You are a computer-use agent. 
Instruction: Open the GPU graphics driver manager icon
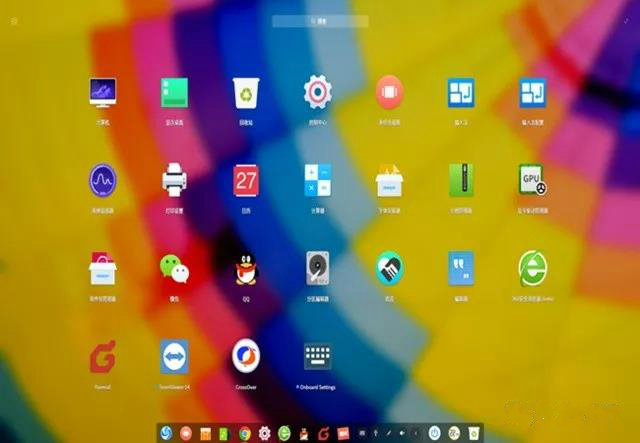tap(532, 179)
